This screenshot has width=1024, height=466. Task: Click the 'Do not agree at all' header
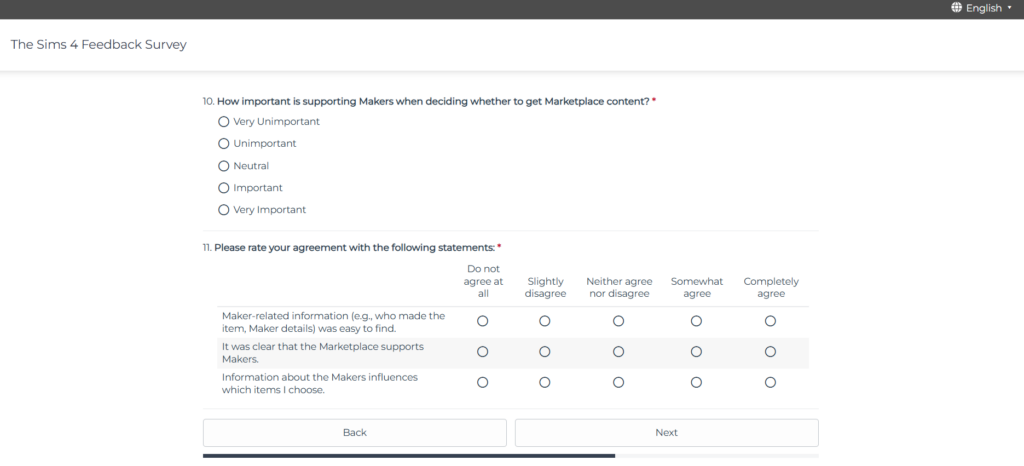point(483,281)
